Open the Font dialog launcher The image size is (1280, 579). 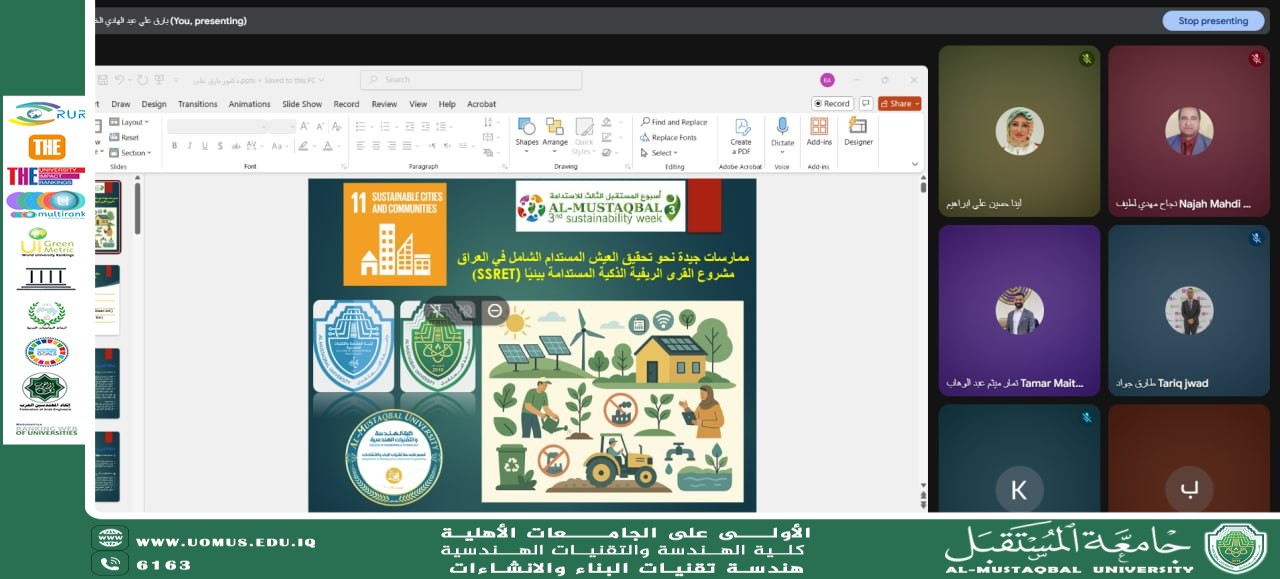(x=344, y=166)
